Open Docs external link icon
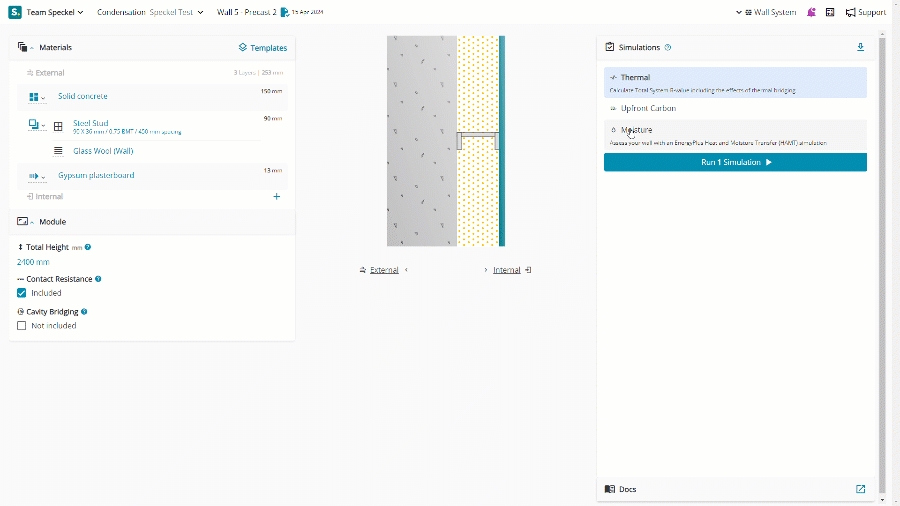 point(860,489)
